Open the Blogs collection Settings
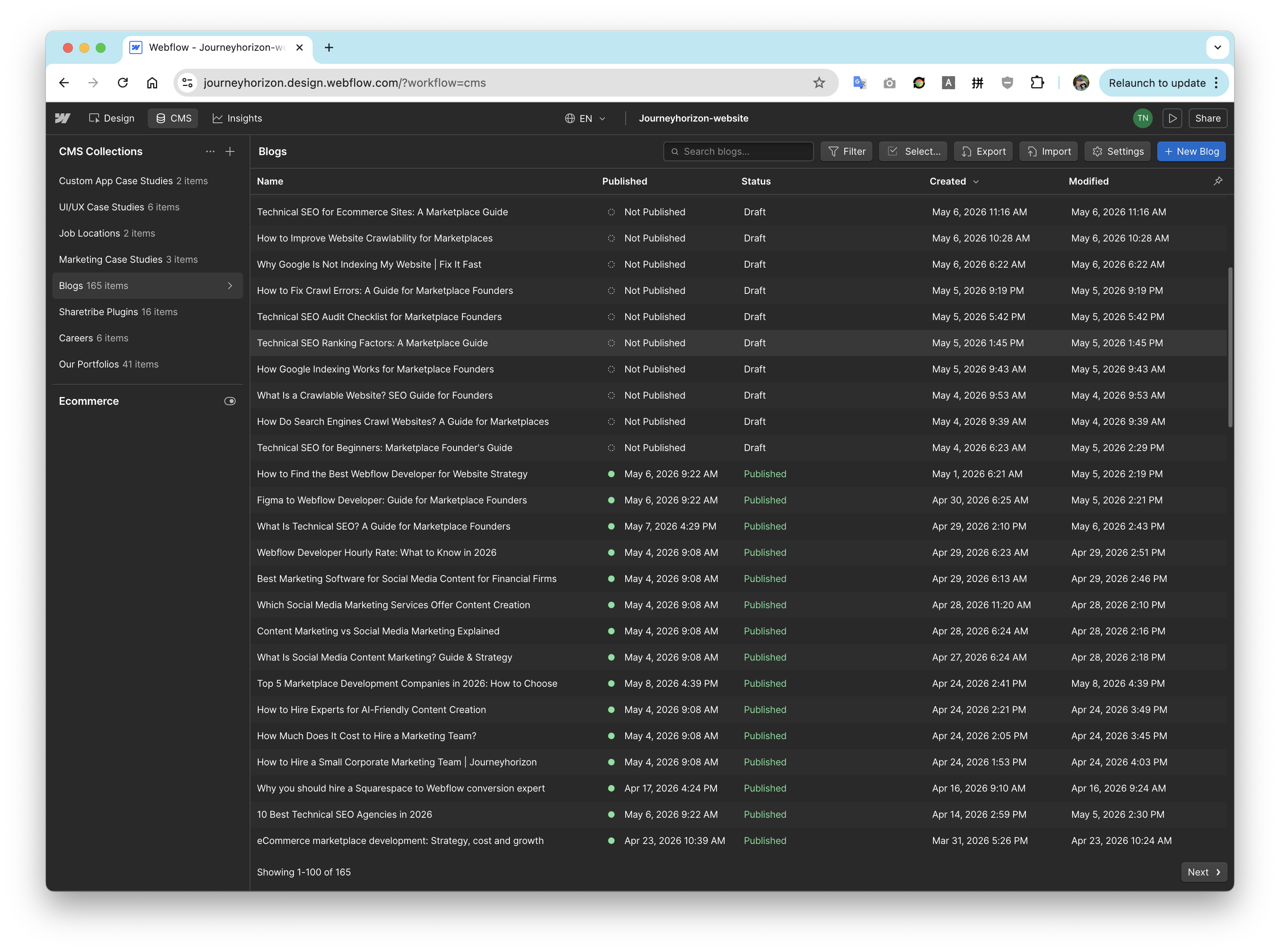Screen dimensions: 1280x952 1117,151
